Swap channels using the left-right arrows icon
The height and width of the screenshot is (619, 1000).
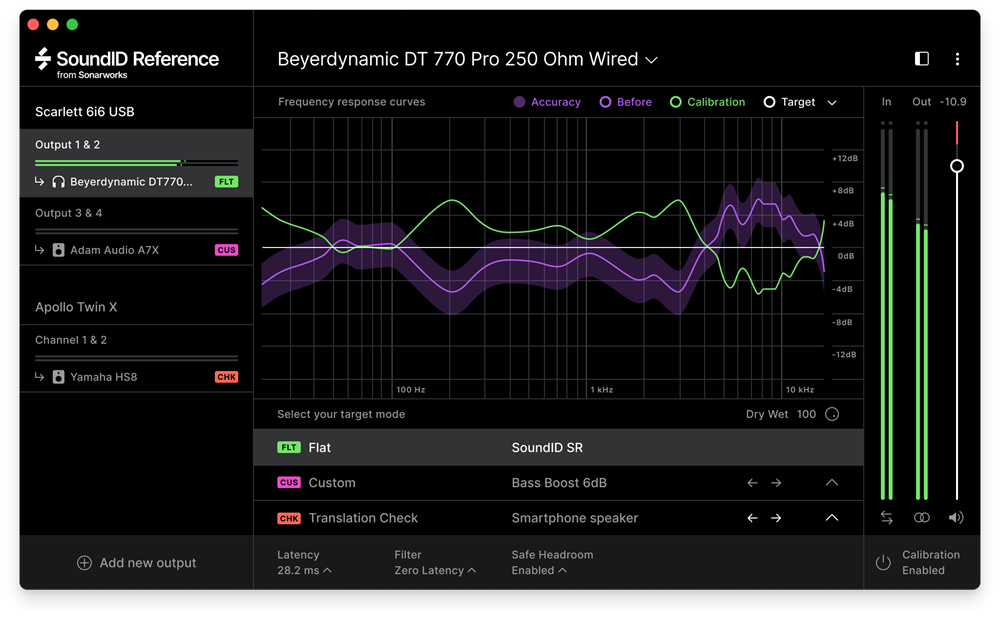886,518
